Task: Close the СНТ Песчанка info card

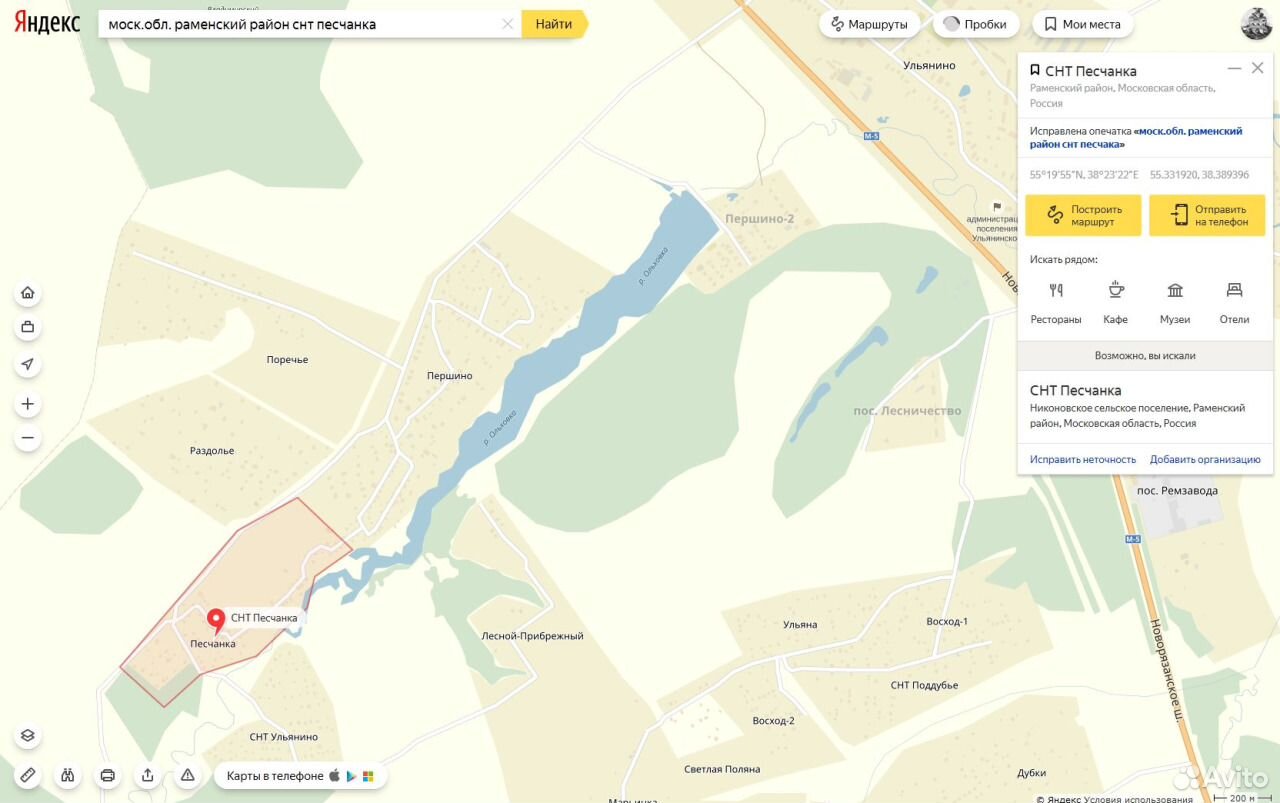Action: coord(1258,68)
